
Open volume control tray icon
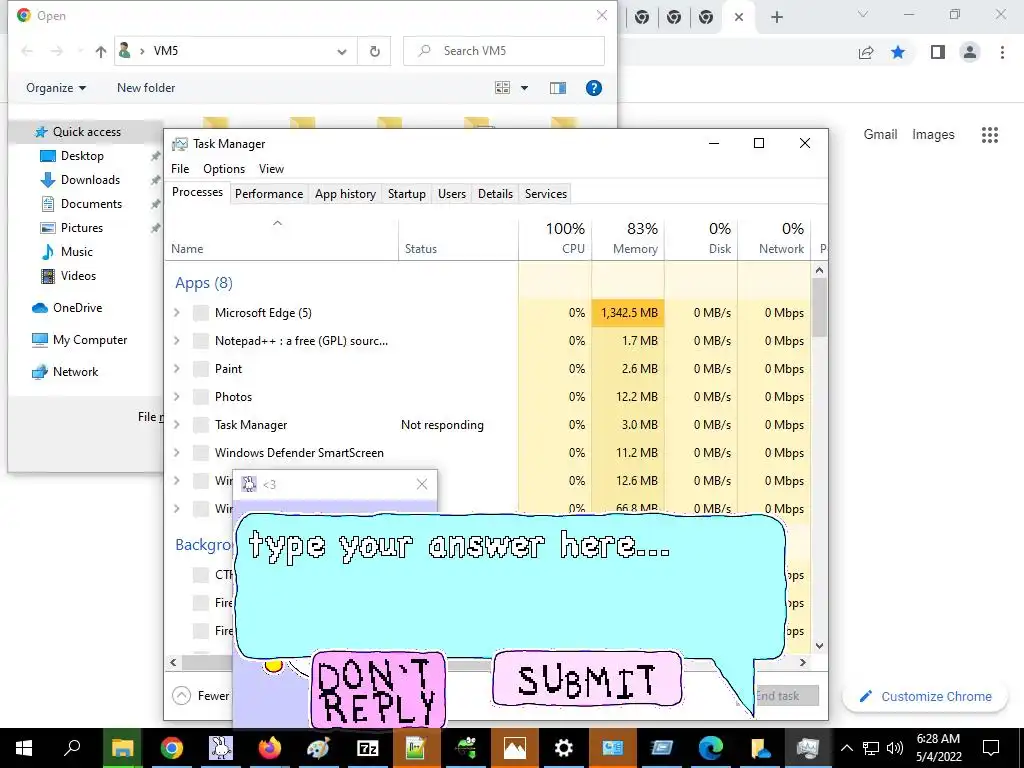tap(895, 748)
